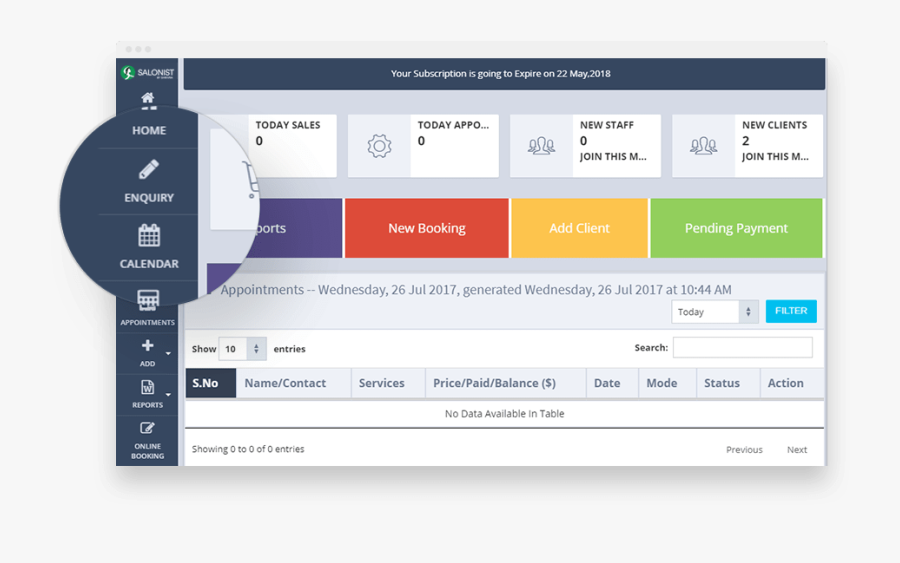Expand the Reports sidebar submenu arrow

click(168, 395)
